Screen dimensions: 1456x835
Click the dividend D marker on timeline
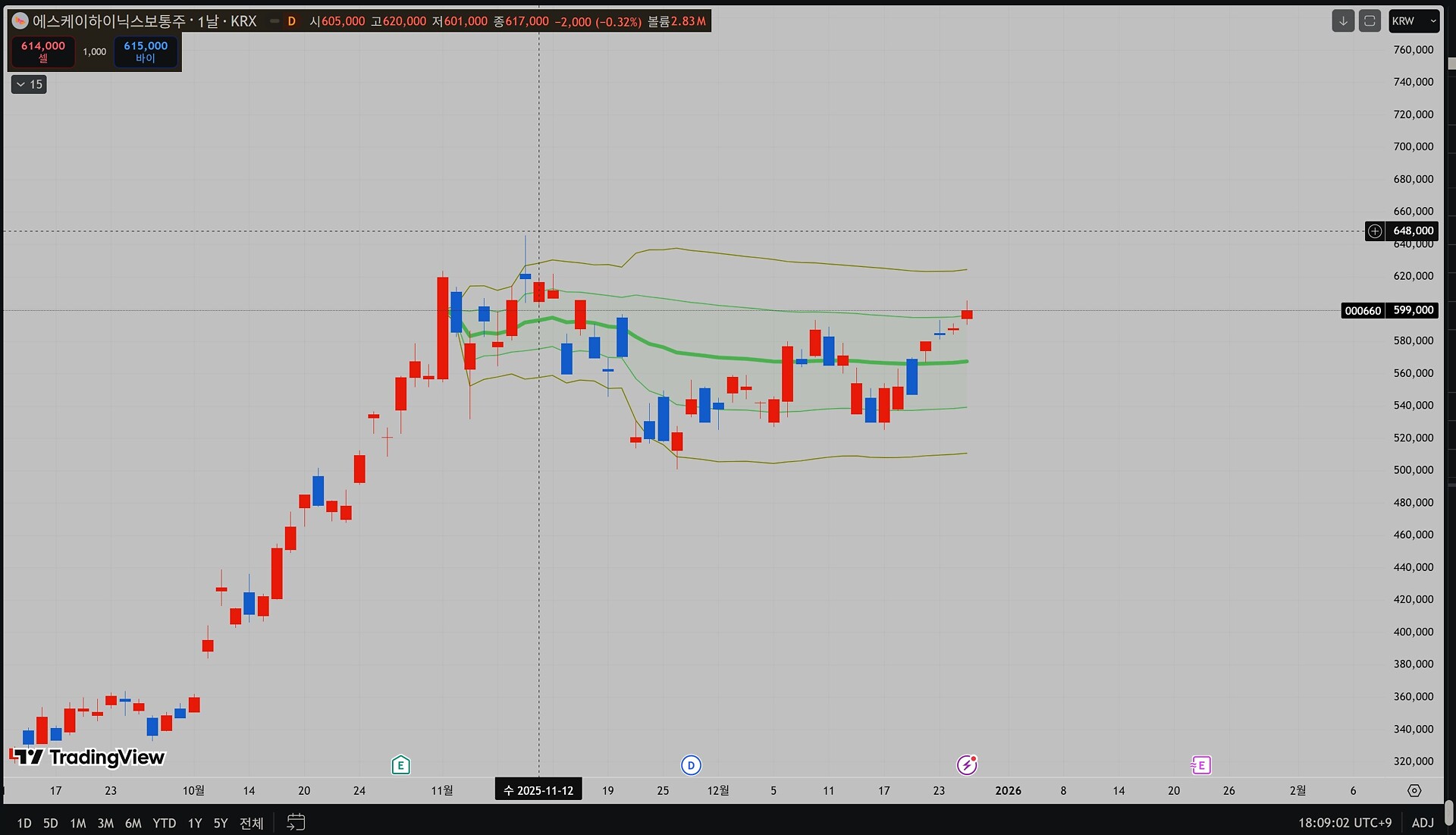690,765
